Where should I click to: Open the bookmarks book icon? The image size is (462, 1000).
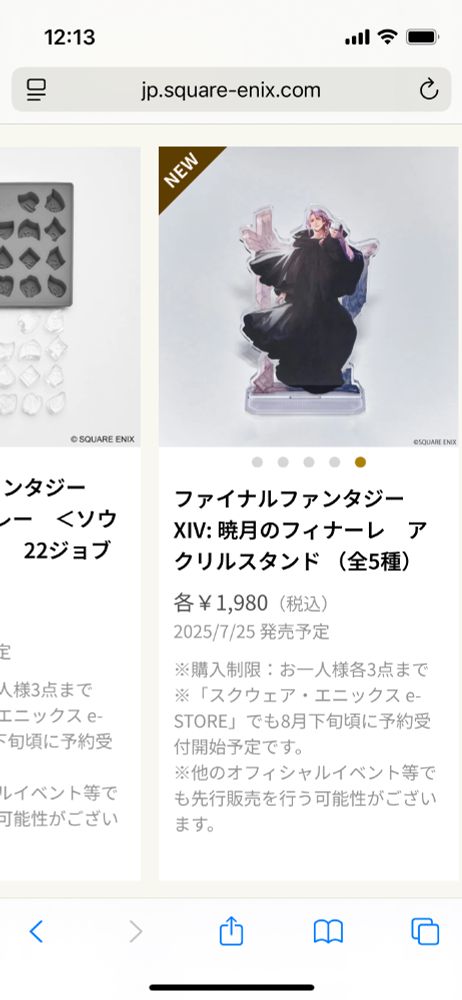point(328,932)
